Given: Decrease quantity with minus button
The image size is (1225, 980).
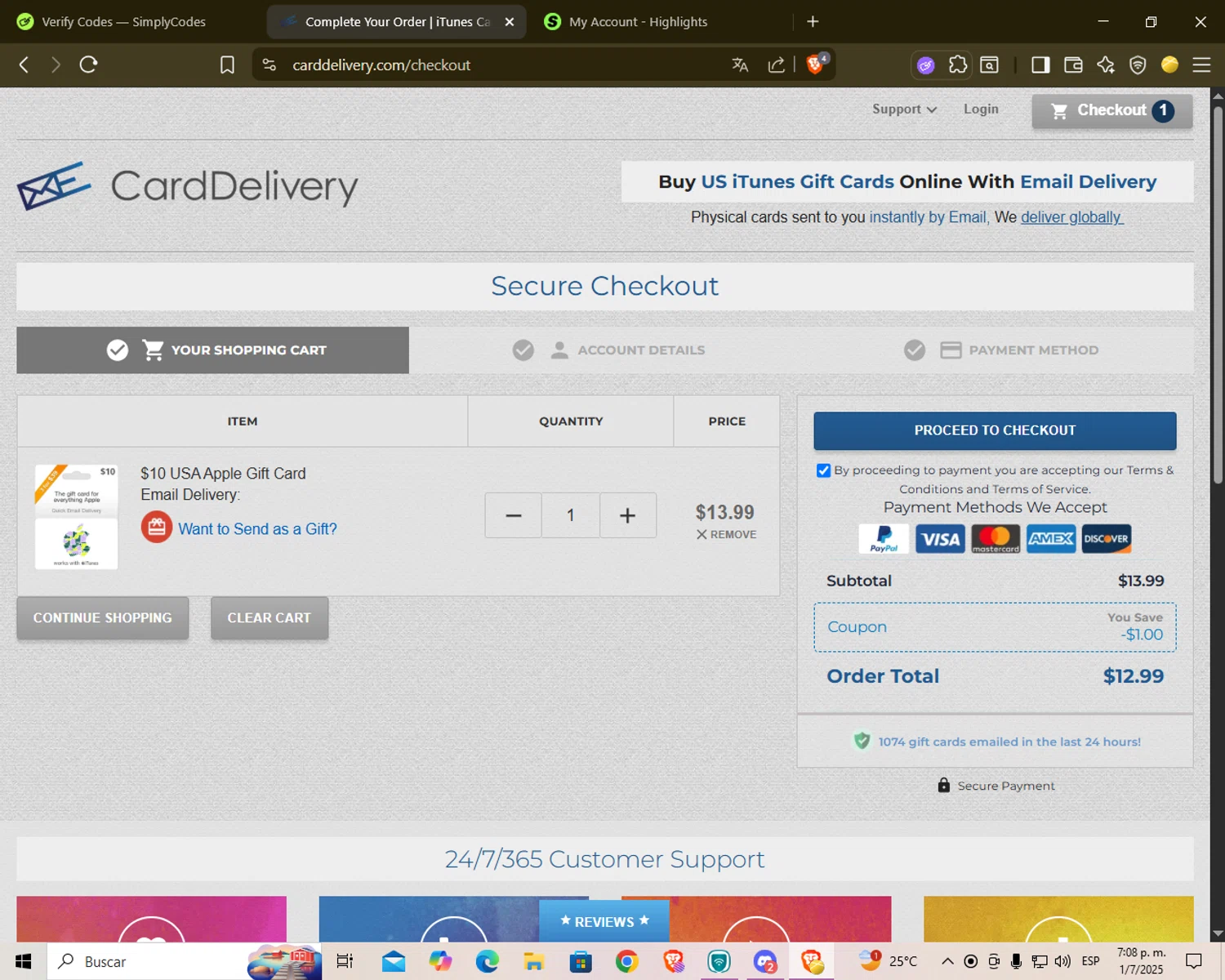Looking at the screenshot, I should (513, 515).
